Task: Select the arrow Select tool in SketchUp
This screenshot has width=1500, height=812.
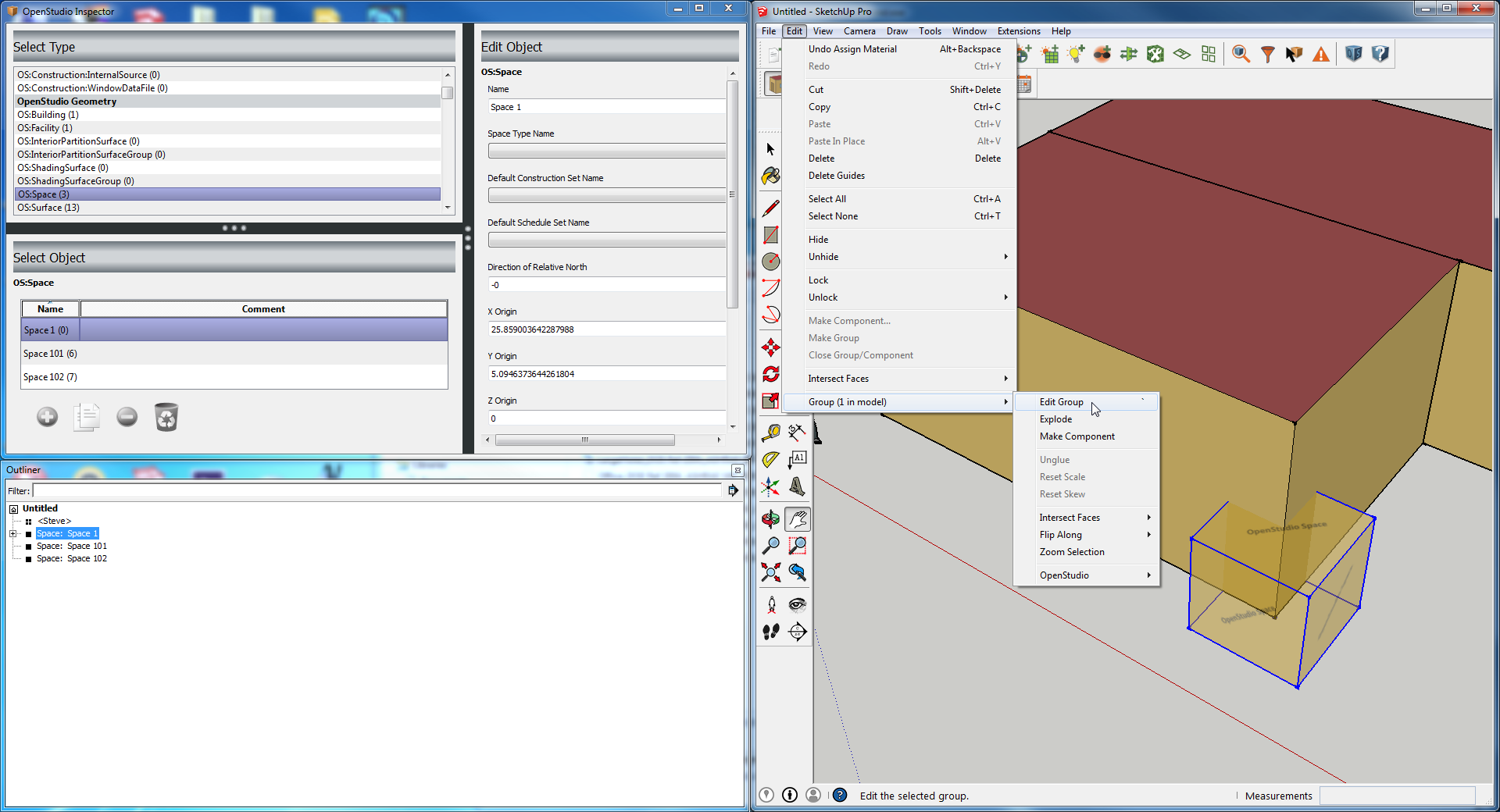Action: click(770, 149)
